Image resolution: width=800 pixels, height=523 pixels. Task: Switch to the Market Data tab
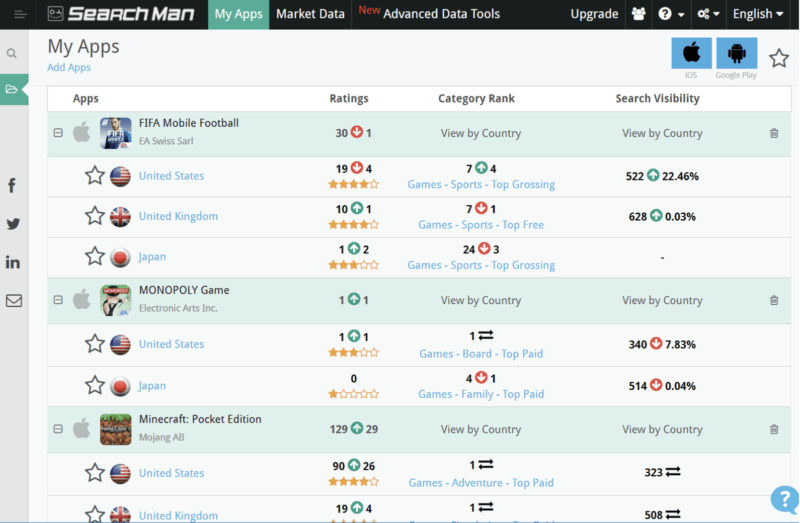(x=310, y=14)
